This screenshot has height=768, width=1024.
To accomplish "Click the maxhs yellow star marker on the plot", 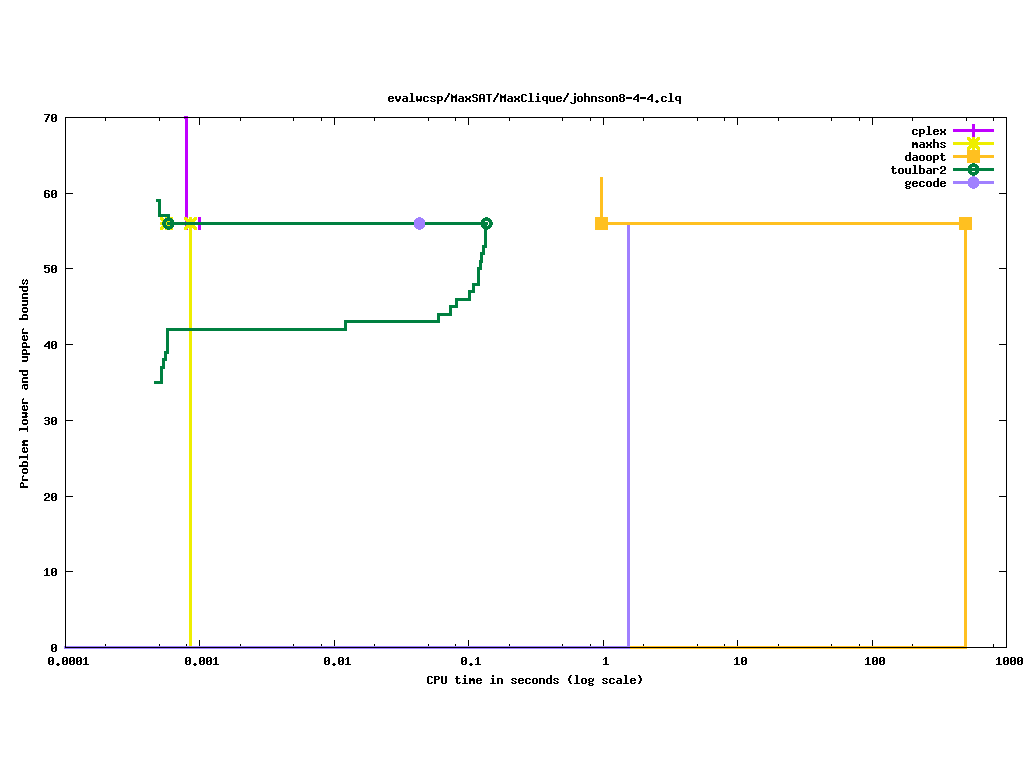I will click(190, 223).
